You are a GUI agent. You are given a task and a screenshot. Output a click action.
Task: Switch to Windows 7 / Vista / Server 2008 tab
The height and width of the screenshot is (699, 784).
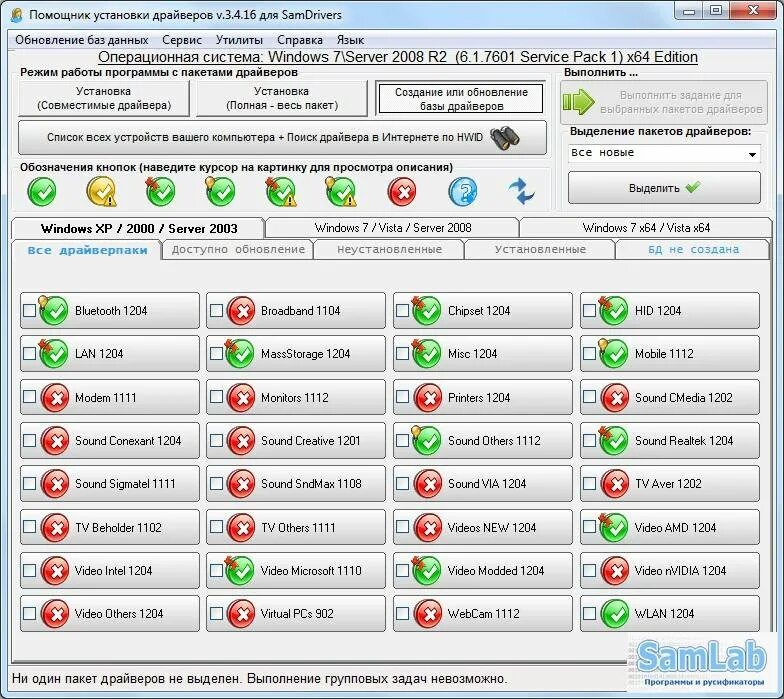[x=392, y=228]
